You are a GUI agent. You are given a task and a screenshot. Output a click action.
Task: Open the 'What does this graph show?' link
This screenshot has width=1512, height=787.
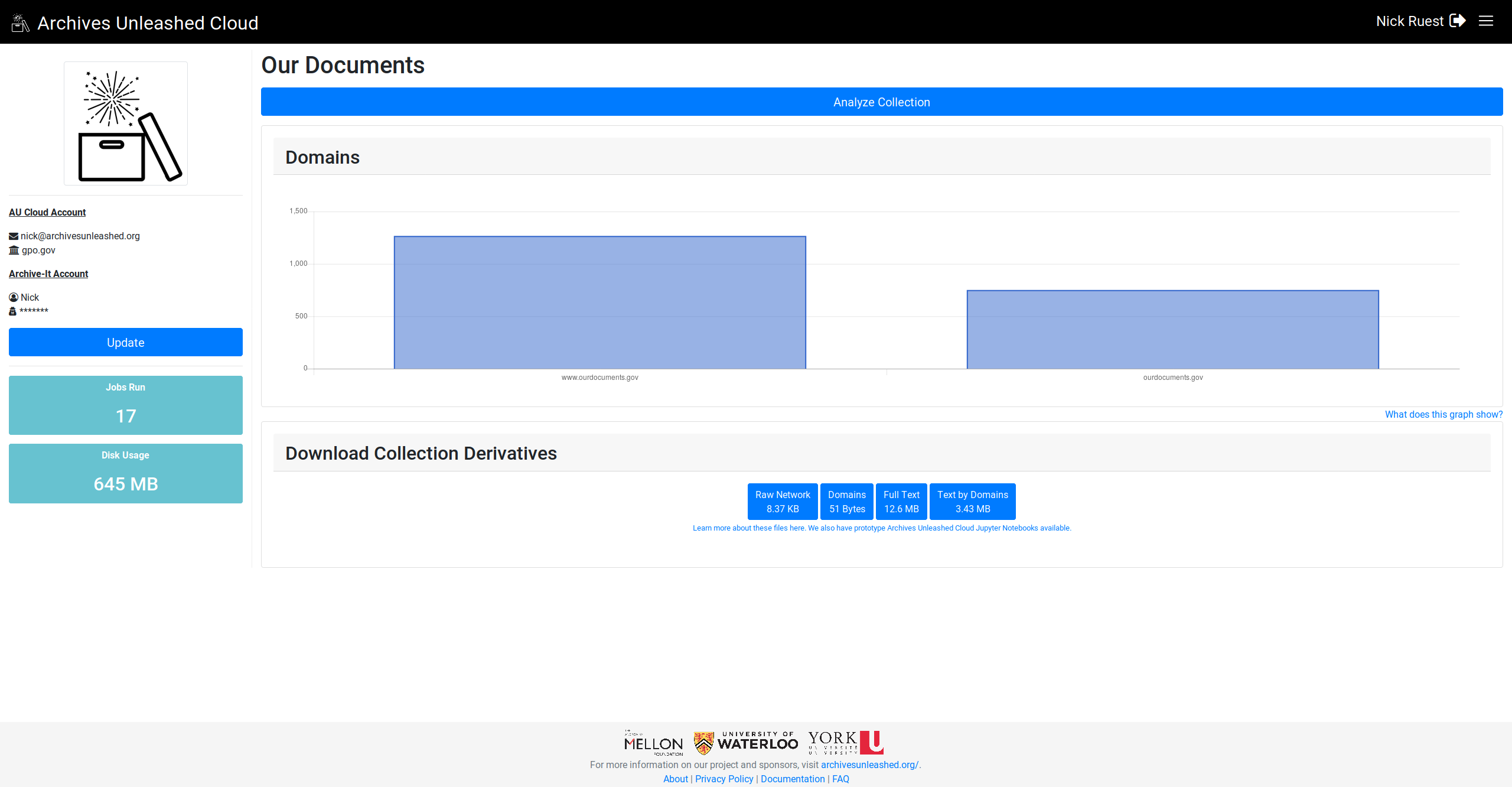click(1444, 415)
